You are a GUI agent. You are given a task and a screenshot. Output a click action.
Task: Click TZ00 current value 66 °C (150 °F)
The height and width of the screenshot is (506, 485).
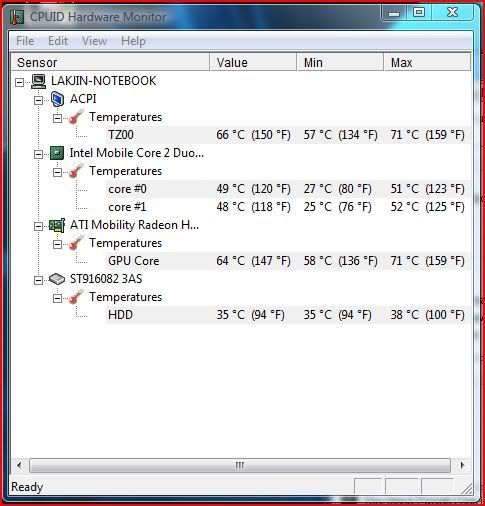pyautogui.click(x=253, y=135)
